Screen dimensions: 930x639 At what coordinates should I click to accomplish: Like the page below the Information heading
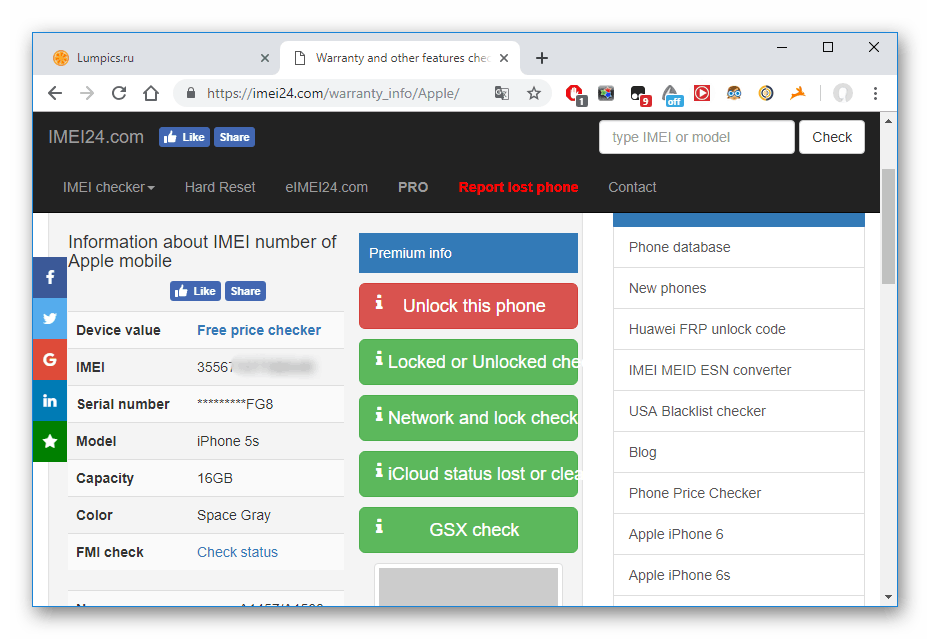pos(196,291)
